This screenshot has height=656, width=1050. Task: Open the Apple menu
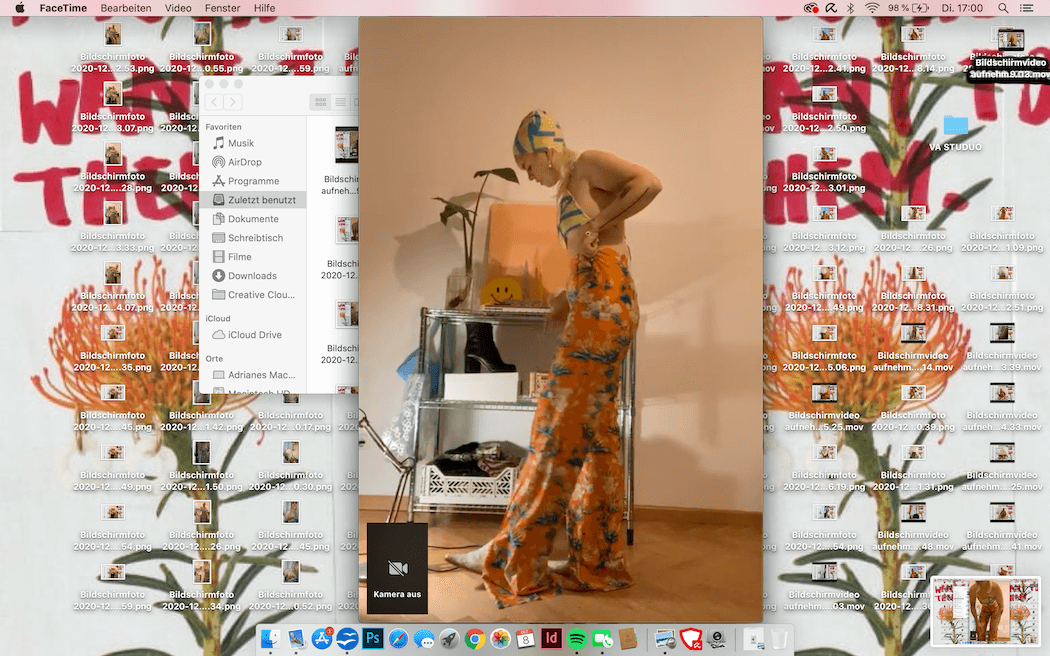point(19,8)
